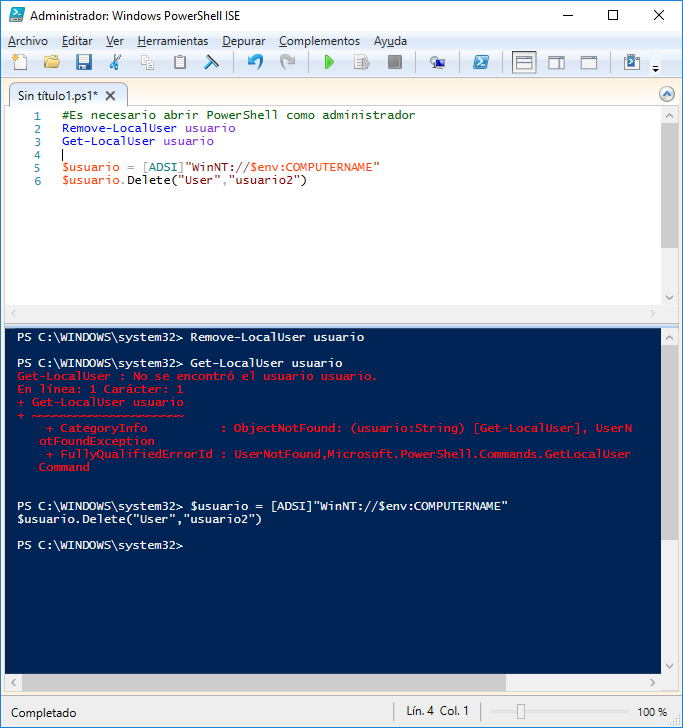Click console pane vertical scrollbar thumb
Image resolution: width=683 pixels, height=728 pixels.
pos(669,442)
